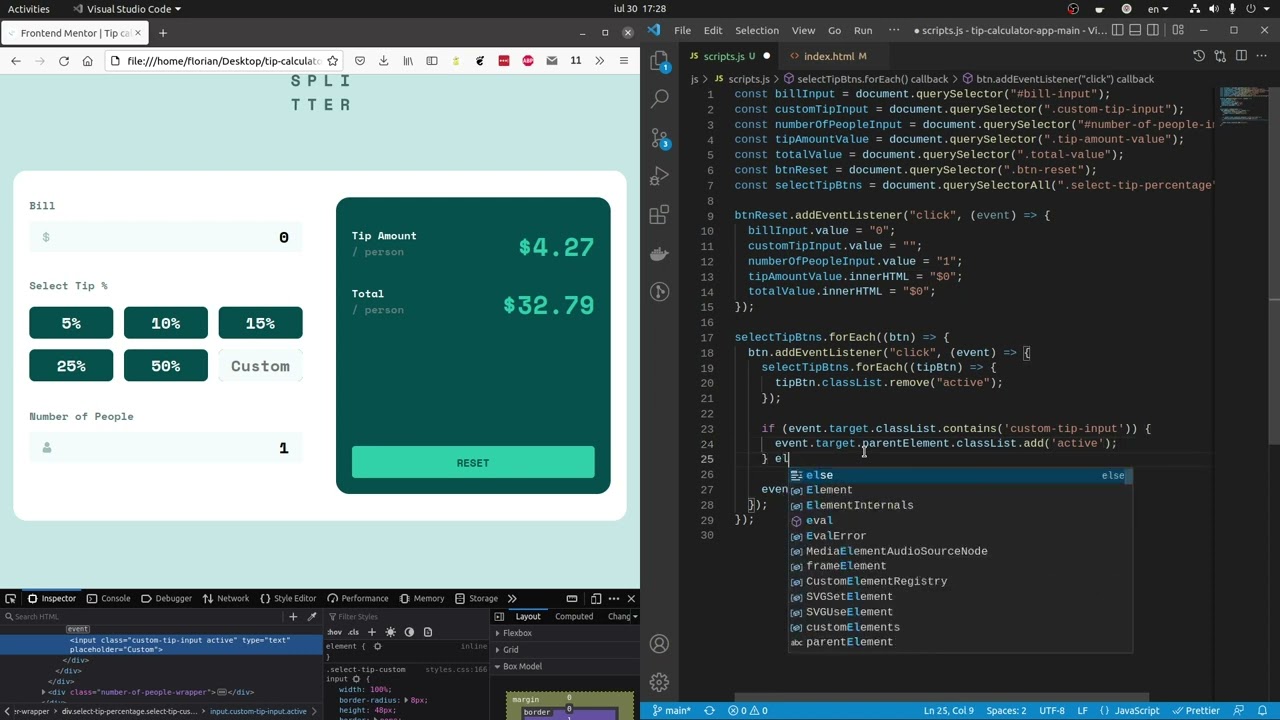Click the Number of People input field
This screenshot has height=720, width=1280.
166,448
